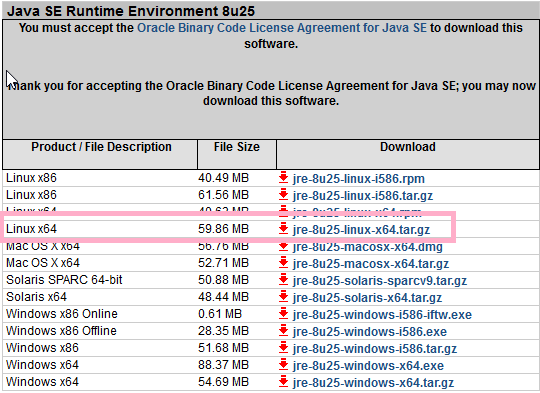The height and width of the screenshot is (393, 540).
Task: Click red download arrow for solaris-x64.tar.gz
Action: [x=283, y=296]
